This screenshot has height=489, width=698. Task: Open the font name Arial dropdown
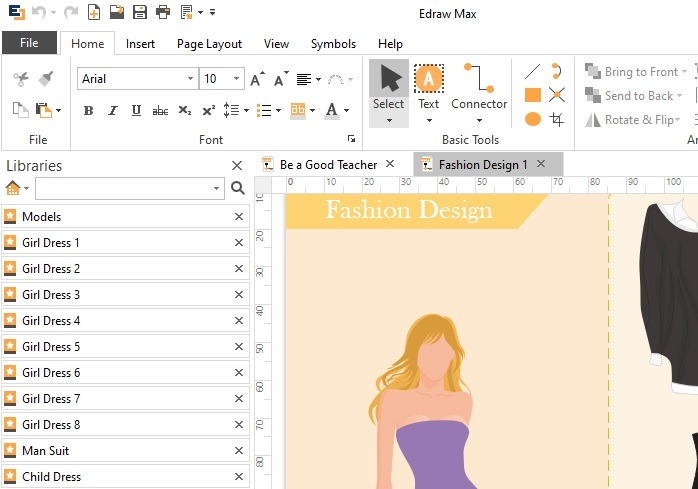(x=190, y=78)
